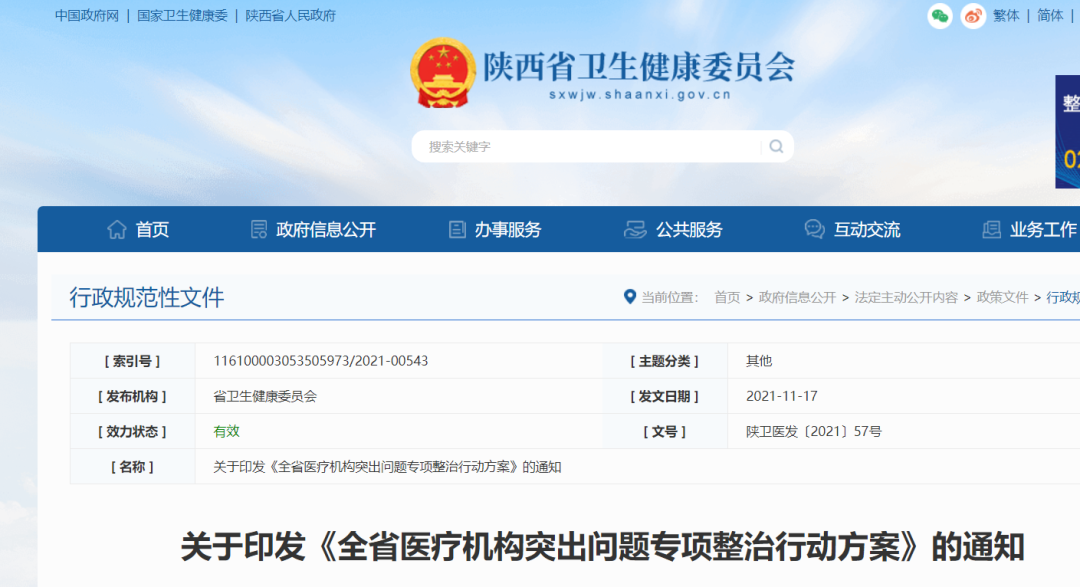This screenshot has width=1080, height=587.
Task: Click the WeChat icon in top bar
Action: point(940,16)
